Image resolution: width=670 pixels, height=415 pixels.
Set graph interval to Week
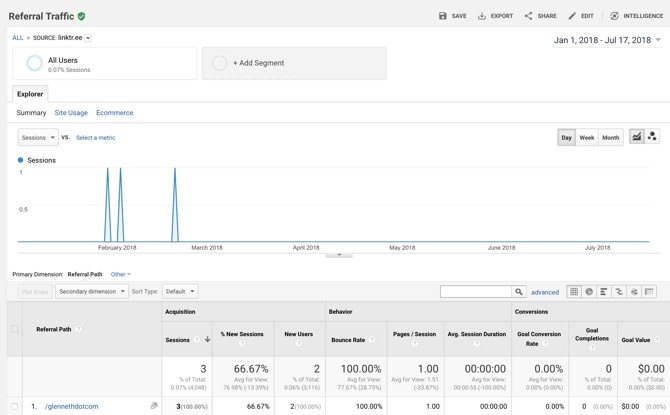587,137
